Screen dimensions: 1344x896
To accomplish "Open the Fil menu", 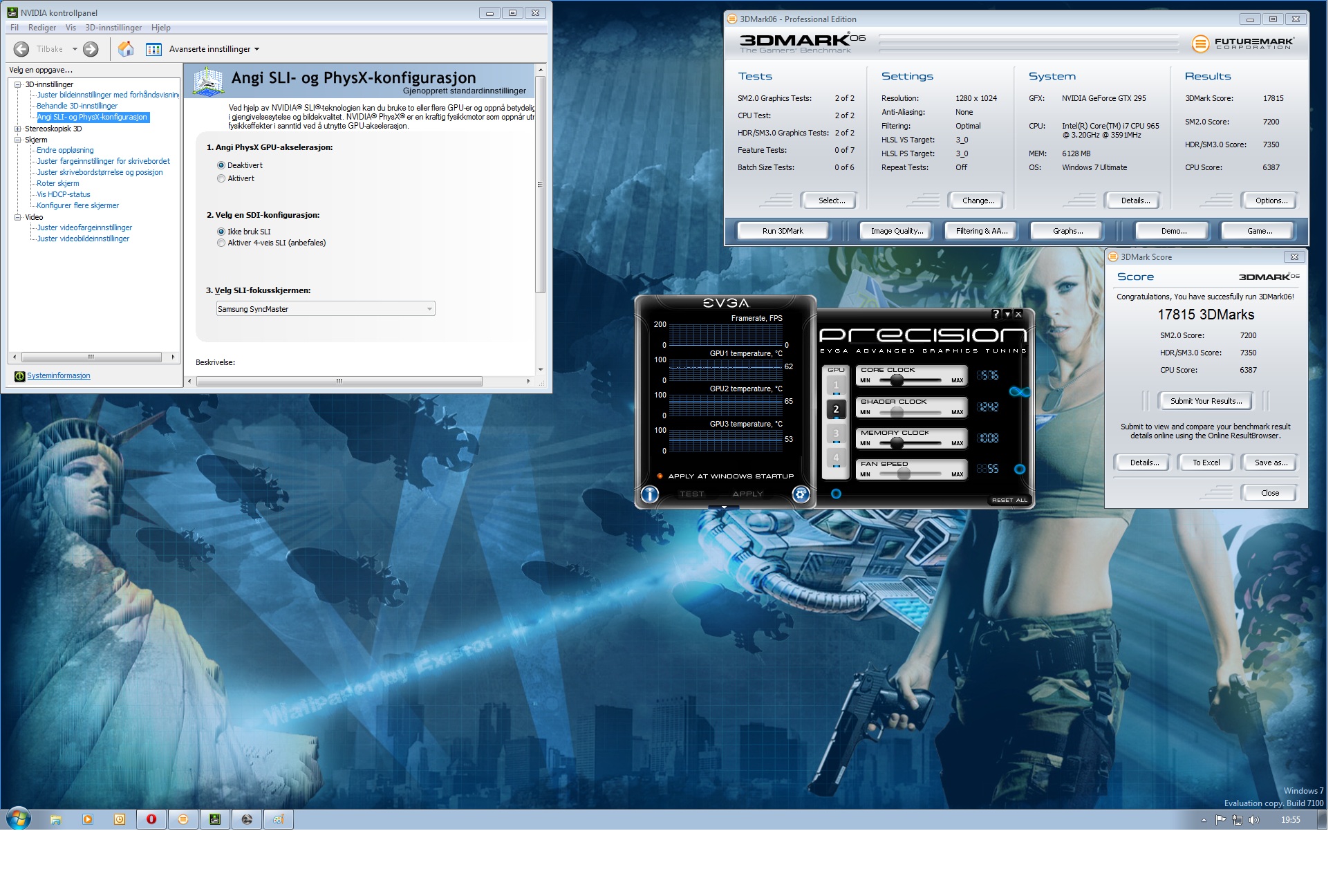I will [x=15, y=28].
